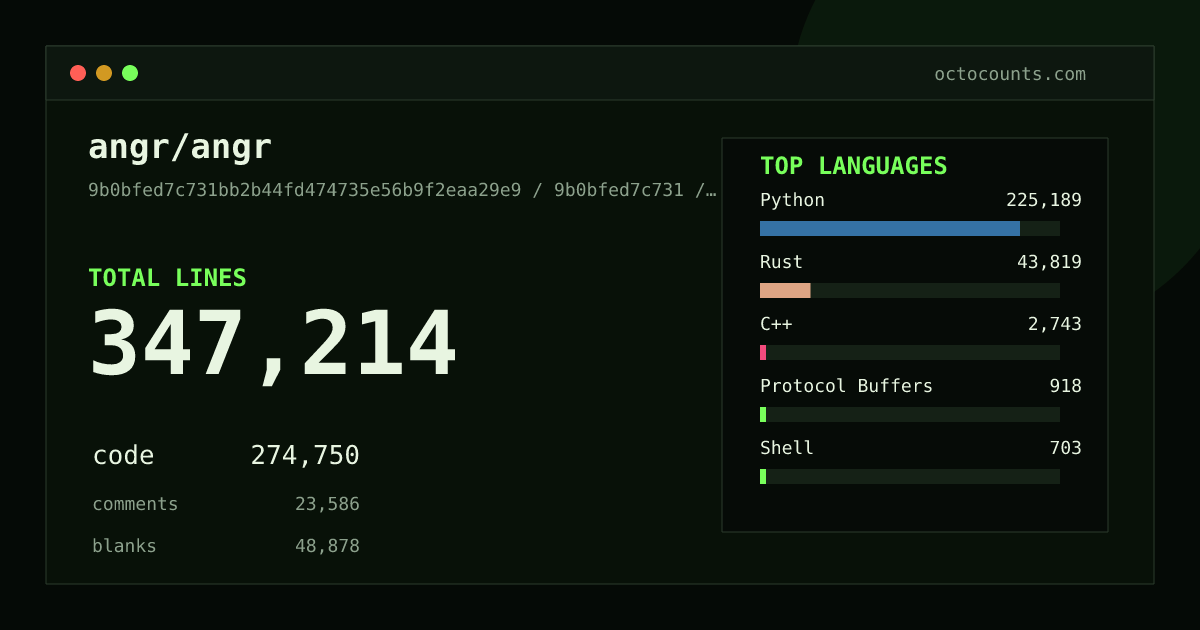This screenshot has height=630, width=1200.
Task: Click the Shell progress bar
Action: point(910,476)
